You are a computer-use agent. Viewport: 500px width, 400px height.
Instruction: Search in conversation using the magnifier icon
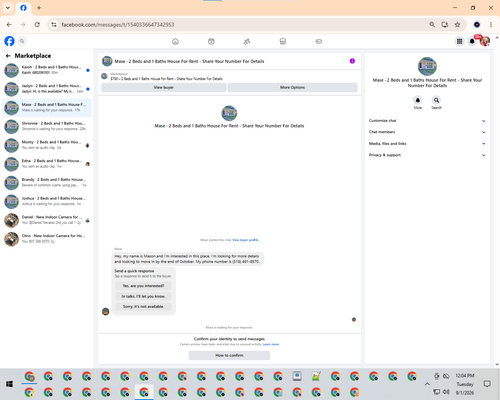(x=436, y=100)
